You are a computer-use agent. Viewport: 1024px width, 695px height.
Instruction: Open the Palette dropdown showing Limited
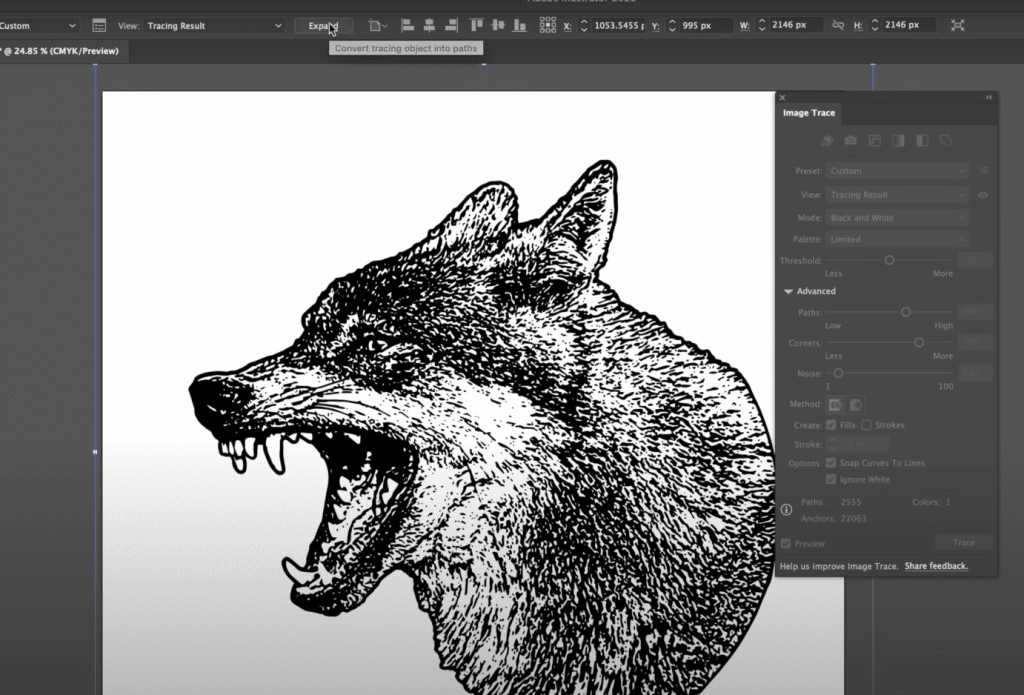point(897,239)
